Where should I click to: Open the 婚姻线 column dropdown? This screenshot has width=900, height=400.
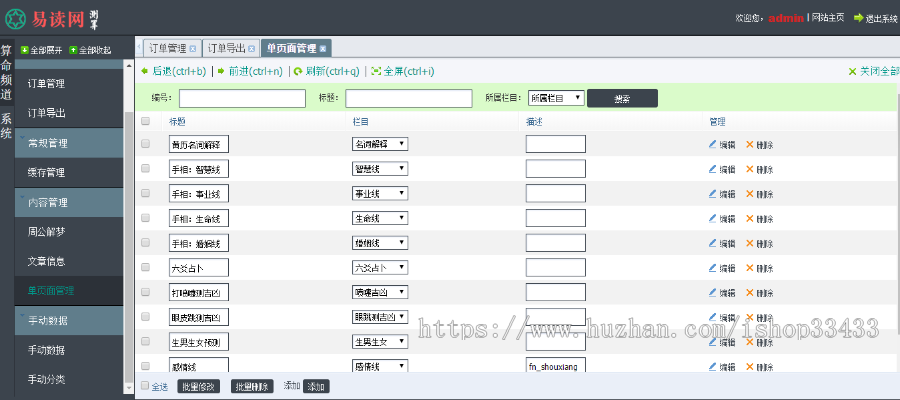point(380,243)
